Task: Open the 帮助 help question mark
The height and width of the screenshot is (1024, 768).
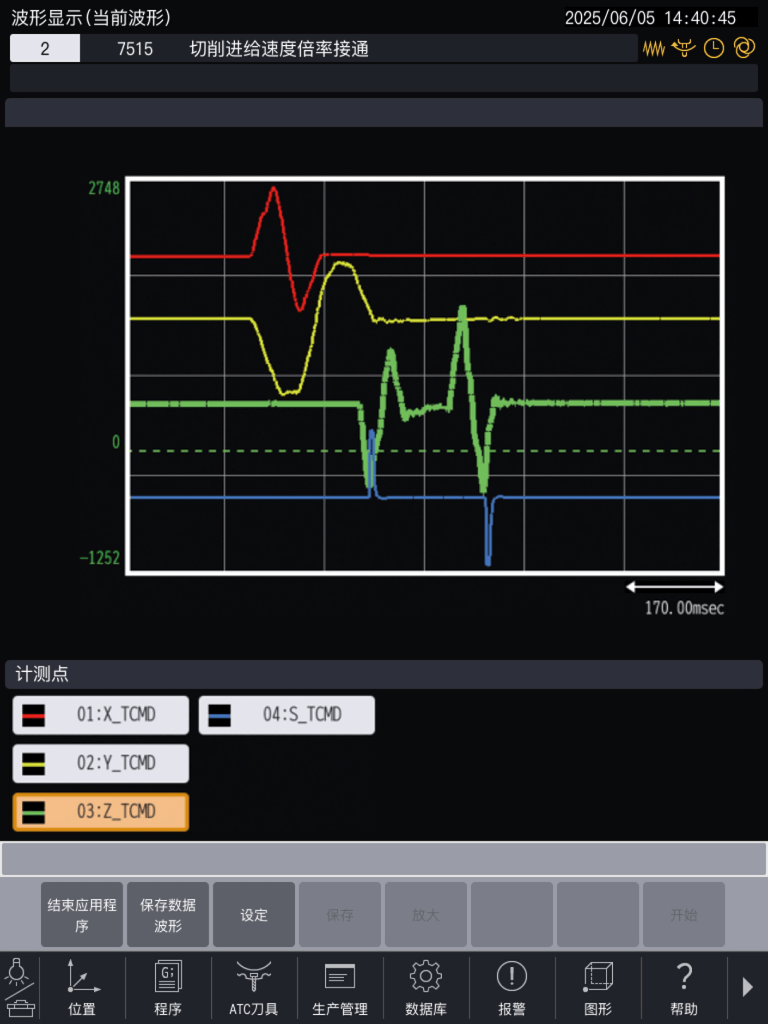Action: click(x=684, y=988)
